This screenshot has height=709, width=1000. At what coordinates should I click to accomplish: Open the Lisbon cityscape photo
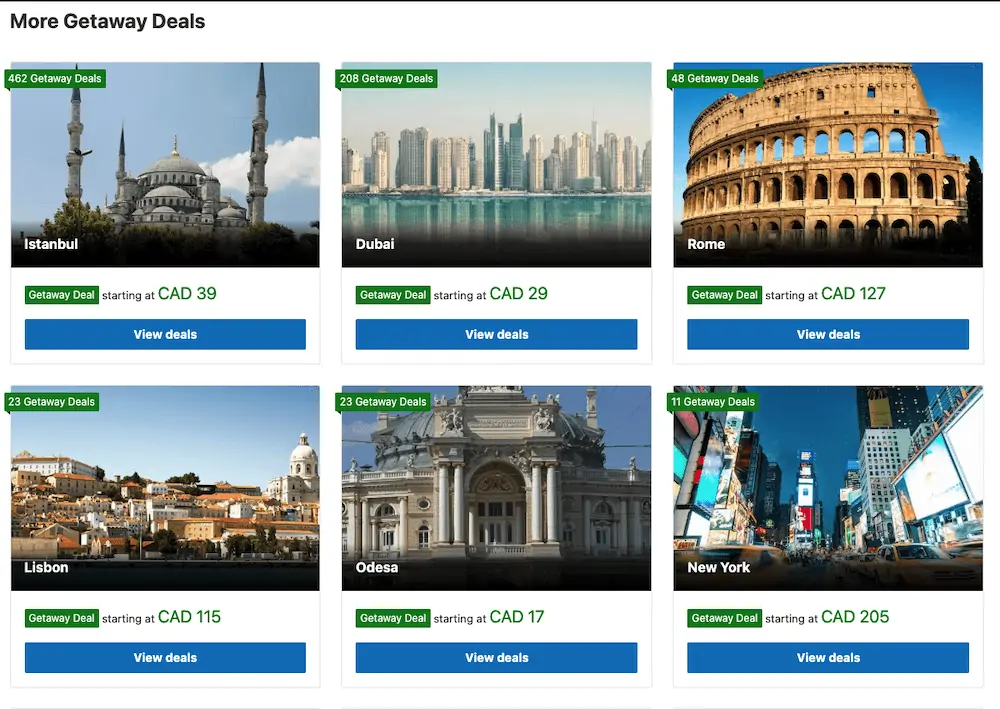pyautogui.click(x=165, y=488)
